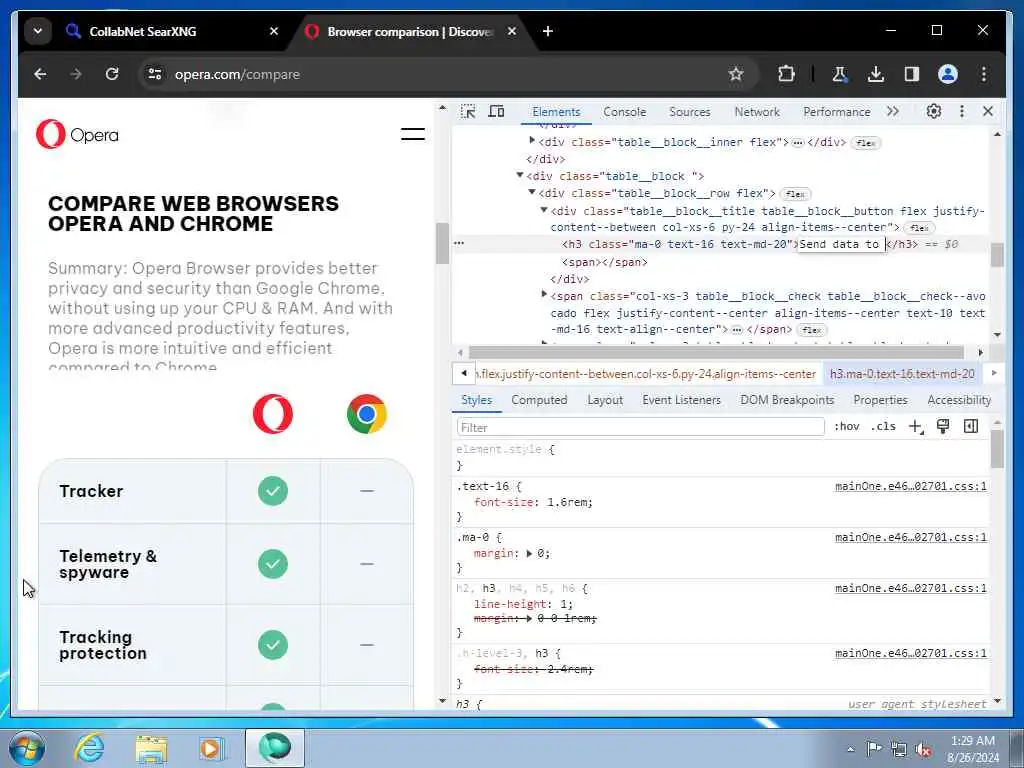This screenshot has width=1024, height=768.
Task: Open a new browser tab with plus
Action: click(548, 31)
